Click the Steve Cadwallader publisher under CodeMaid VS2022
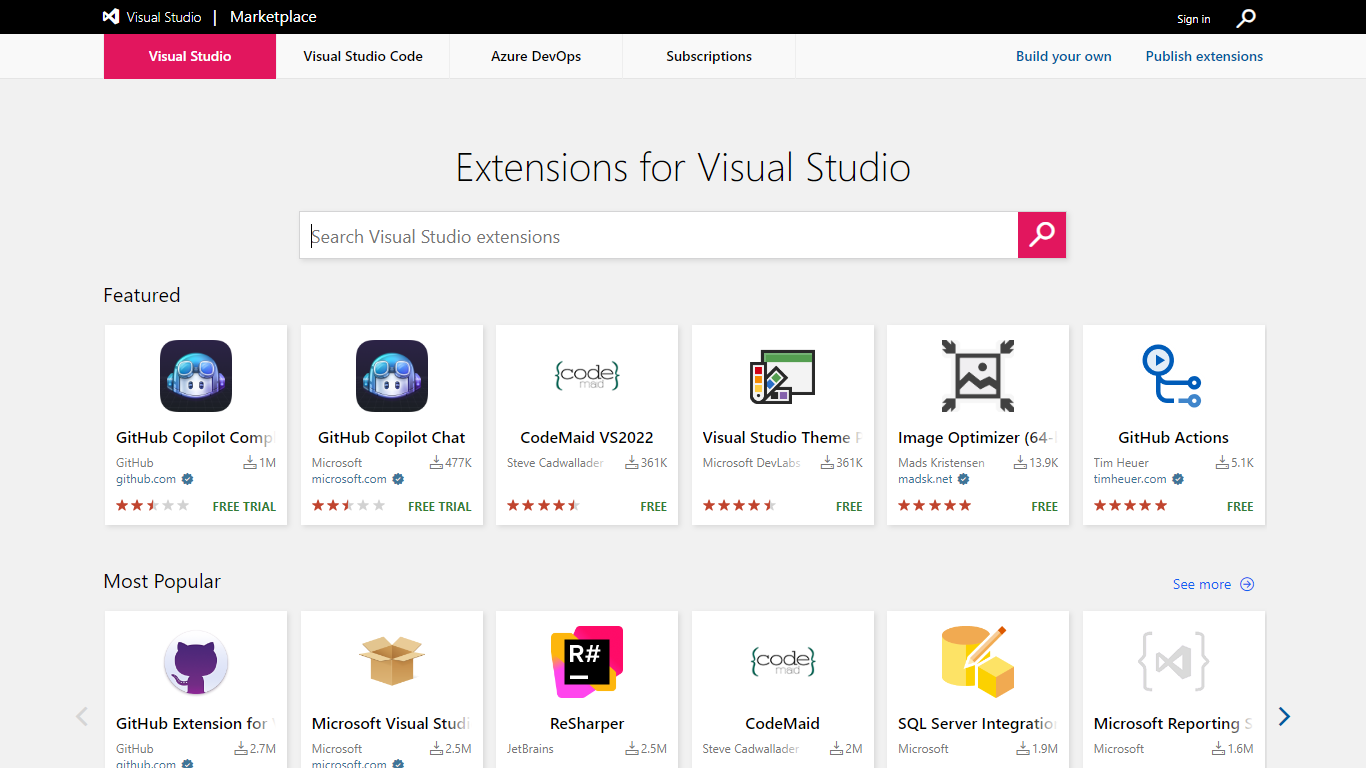 pyautogui.click(x=555, y=463)
